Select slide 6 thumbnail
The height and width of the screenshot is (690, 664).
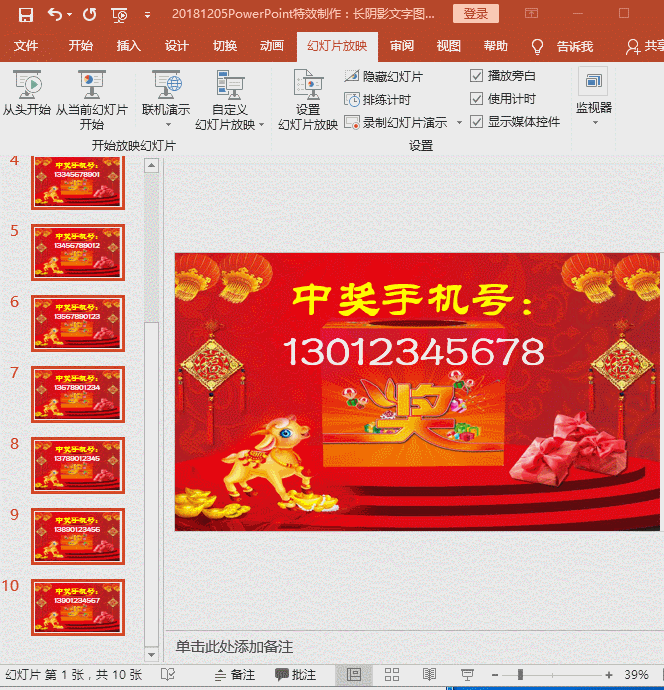tap(78, 323)
